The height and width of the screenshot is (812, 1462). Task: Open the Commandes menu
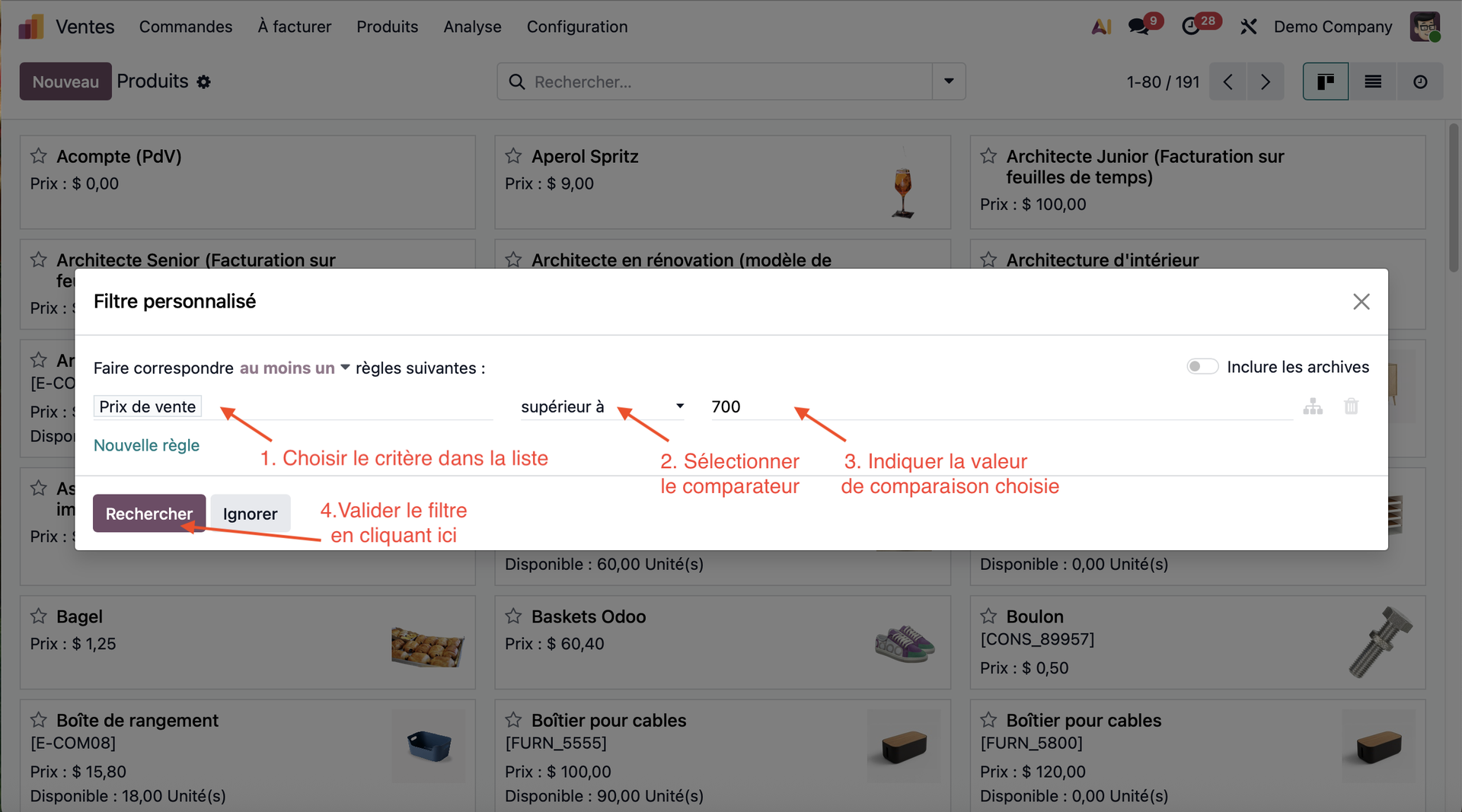(186, 27)
